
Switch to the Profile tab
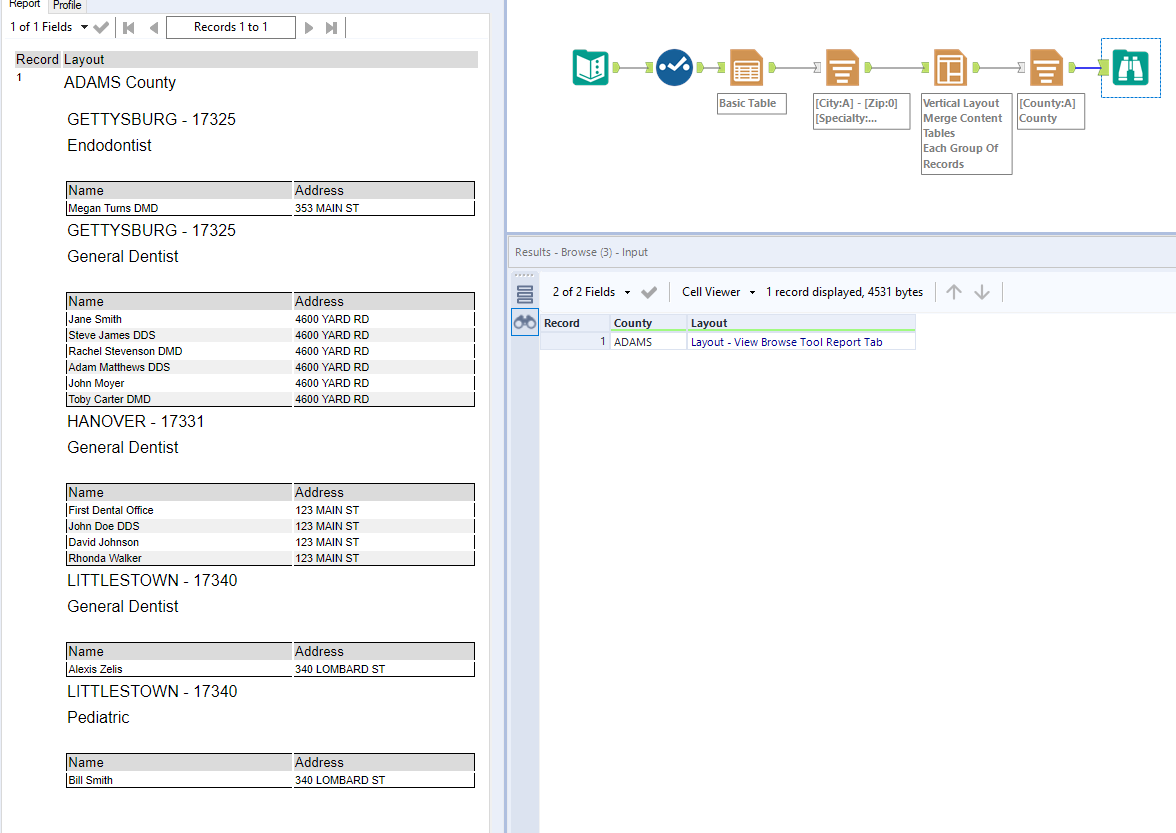(66, 5)
